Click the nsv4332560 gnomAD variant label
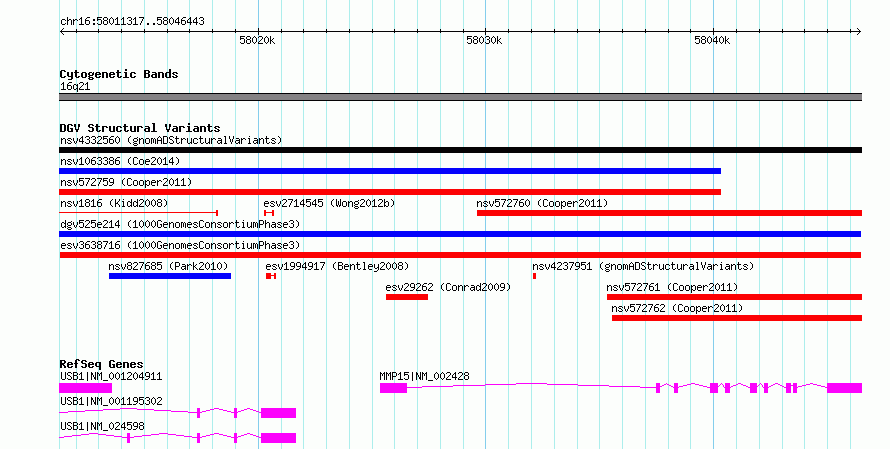Screen dimensions: 890x449 171,140
